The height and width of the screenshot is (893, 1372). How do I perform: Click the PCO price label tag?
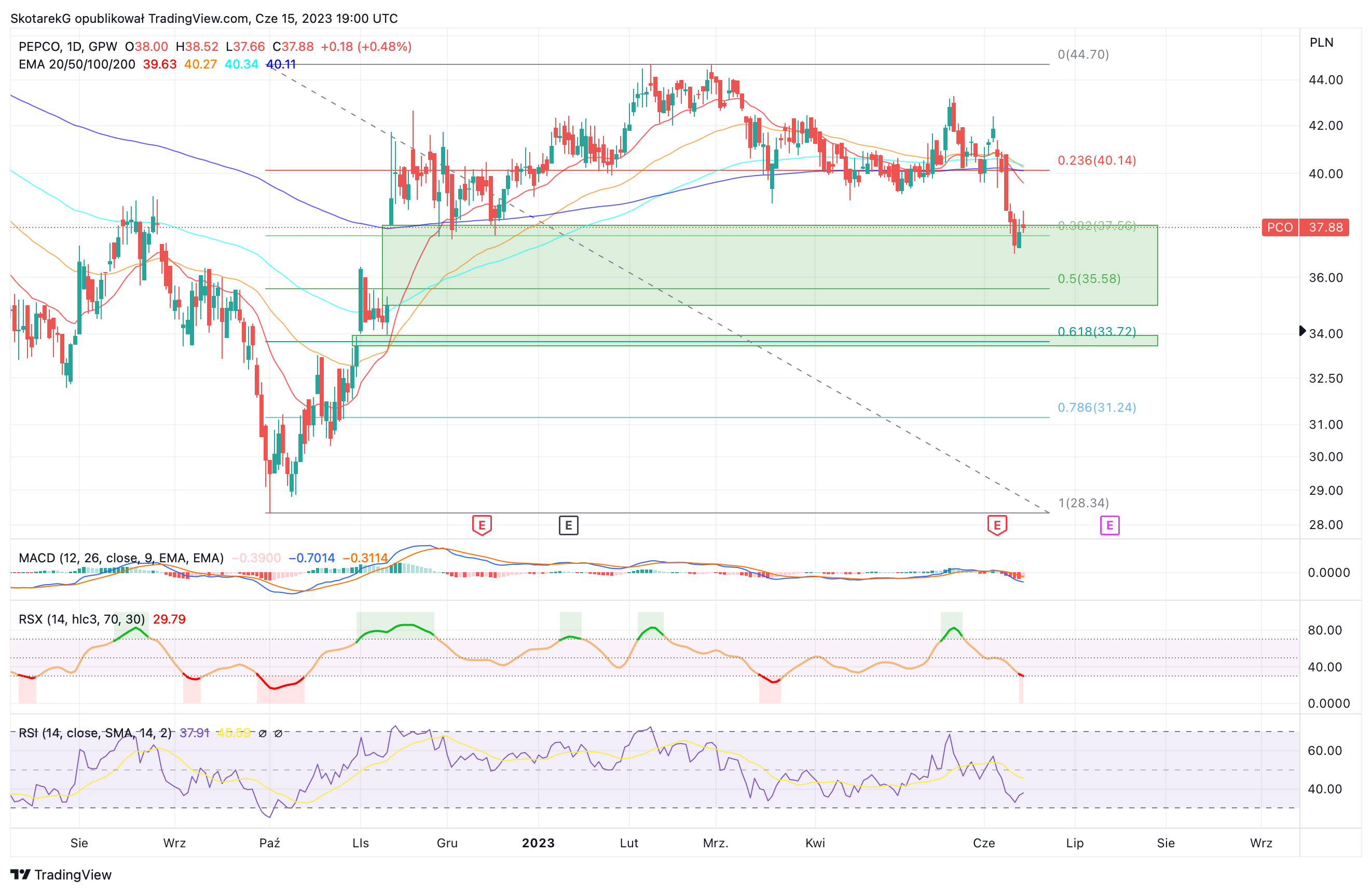click(1305, 227)
